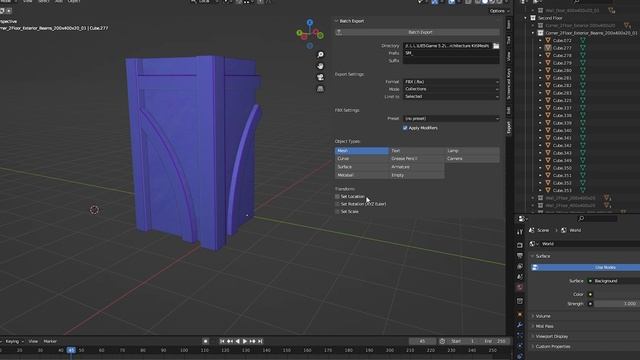Click the World Color node dot
This screenshot has height=360, width=640.
590,294
